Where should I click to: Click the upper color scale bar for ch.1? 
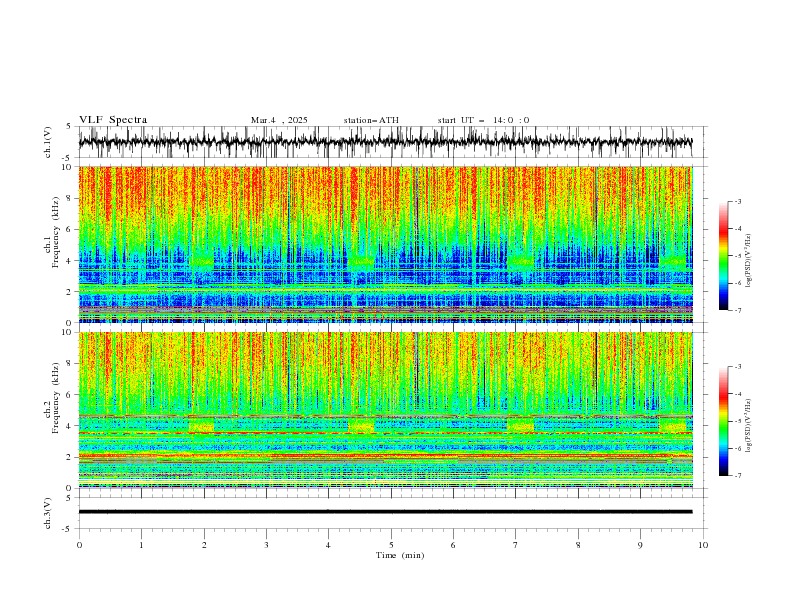[x=723, y=256]
